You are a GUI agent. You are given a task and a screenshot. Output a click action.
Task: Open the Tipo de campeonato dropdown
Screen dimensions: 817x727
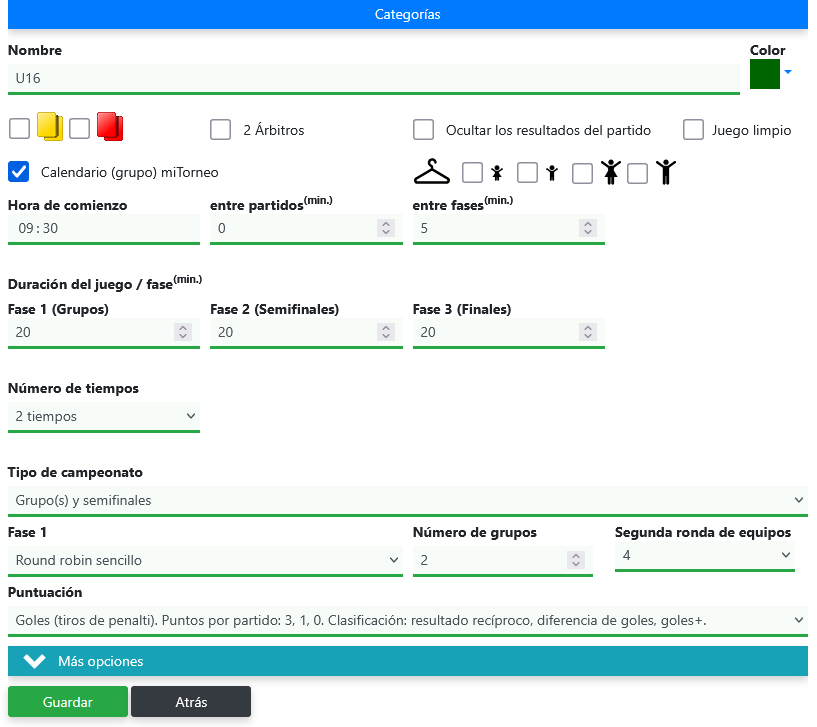[407, 500]
